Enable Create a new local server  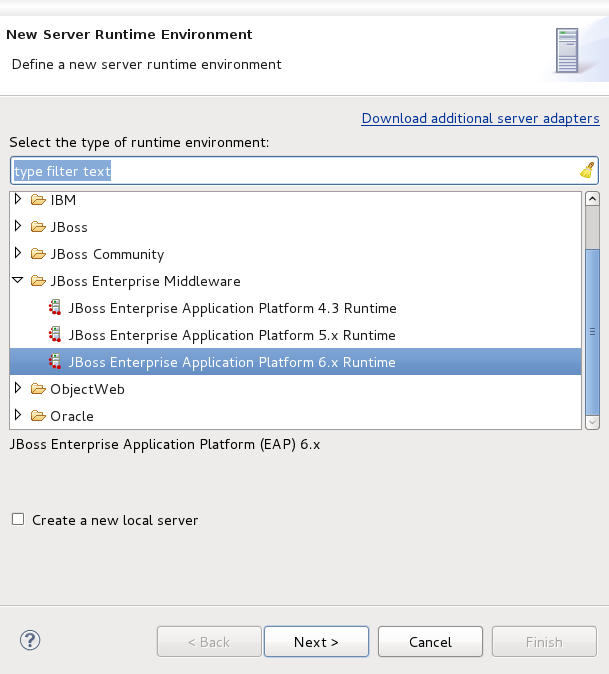tap(18, 520)
